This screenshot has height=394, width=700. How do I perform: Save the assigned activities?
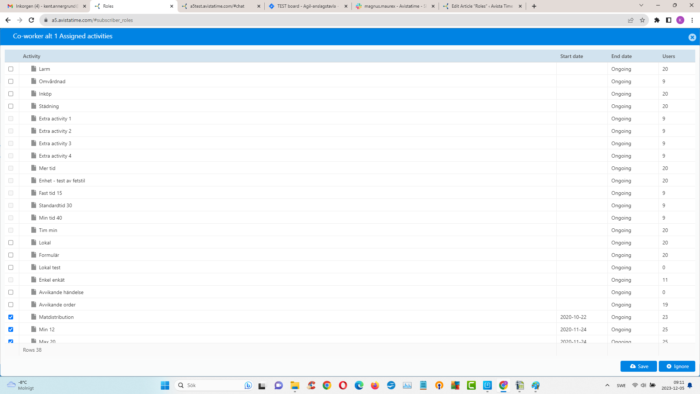coord(638,366)
